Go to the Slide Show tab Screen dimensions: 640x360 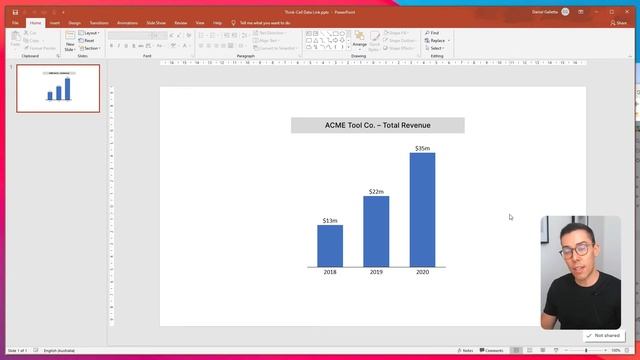pos(156,23)
